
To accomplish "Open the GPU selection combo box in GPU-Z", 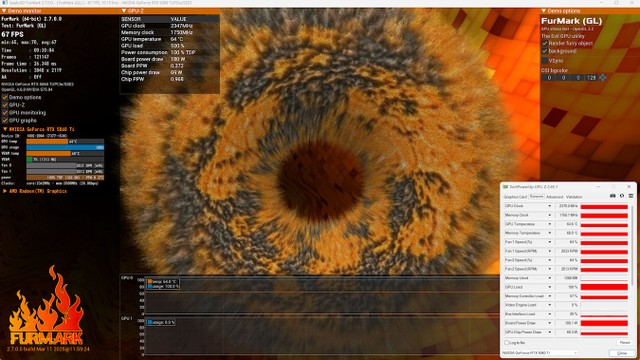I will pos(539,353).
